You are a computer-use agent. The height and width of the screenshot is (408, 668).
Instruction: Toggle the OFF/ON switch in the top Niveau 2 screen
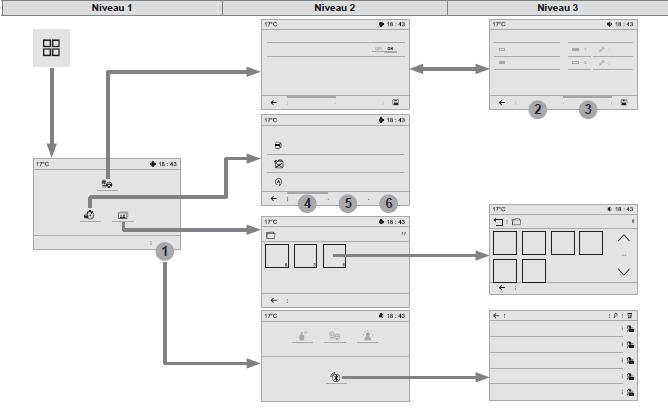coord(385,49)
